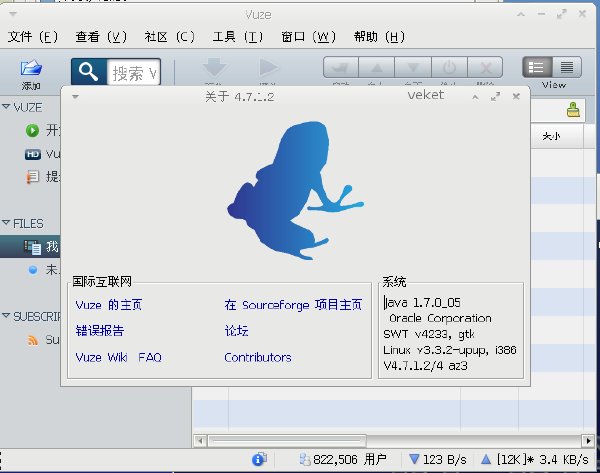Select the RSS subscriptions sidebar item
600x473 pixels.
click(x=33, y=340)
